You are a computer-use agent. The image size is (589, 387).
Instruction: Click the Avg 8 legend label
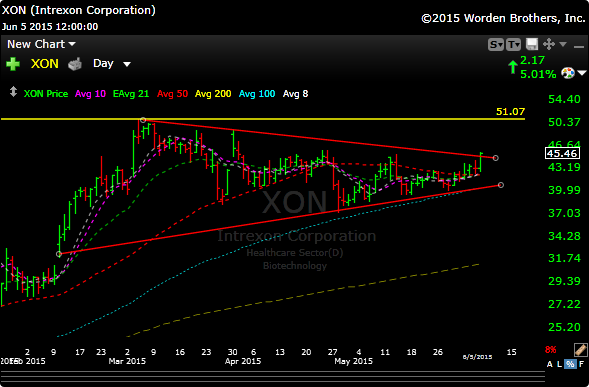(295, 94)
